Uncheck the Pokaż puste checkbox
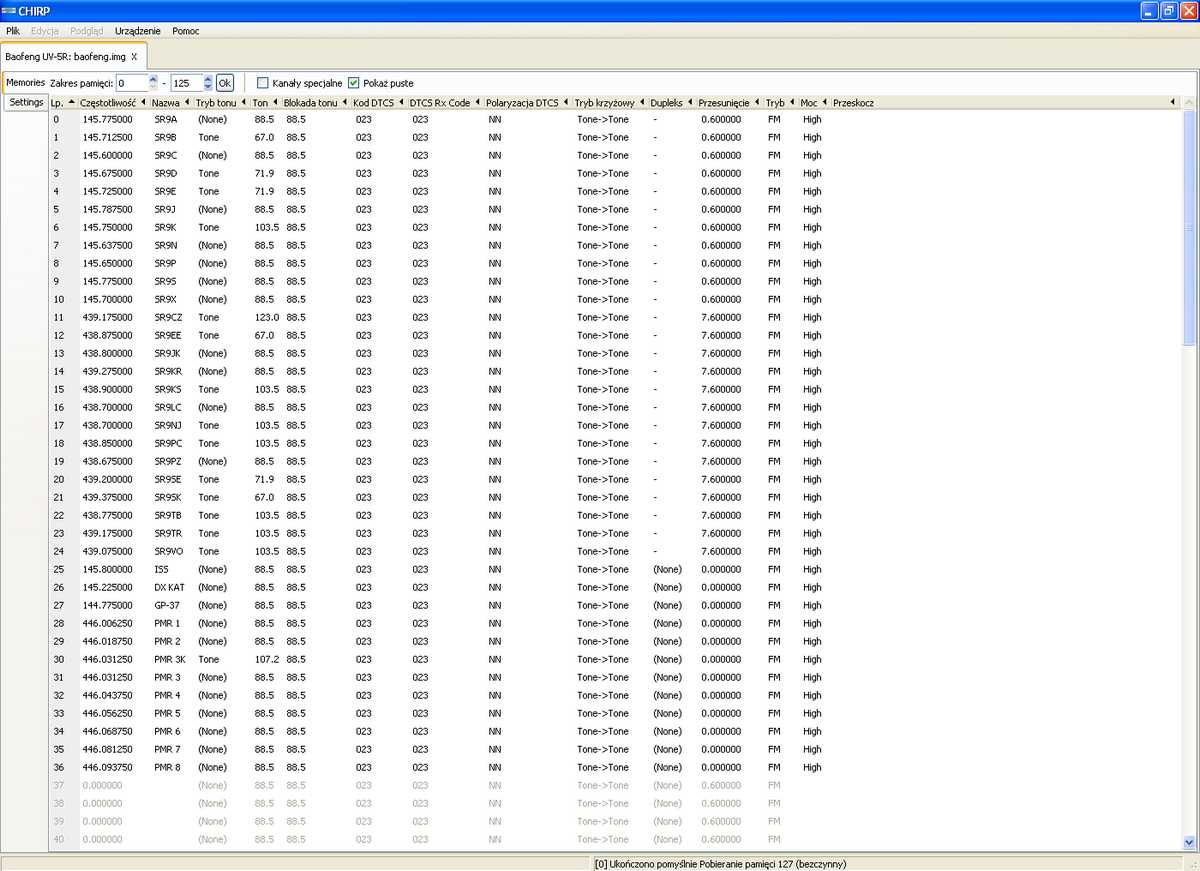This screenshot has width=1200, height=871. (x=354, y=83)
